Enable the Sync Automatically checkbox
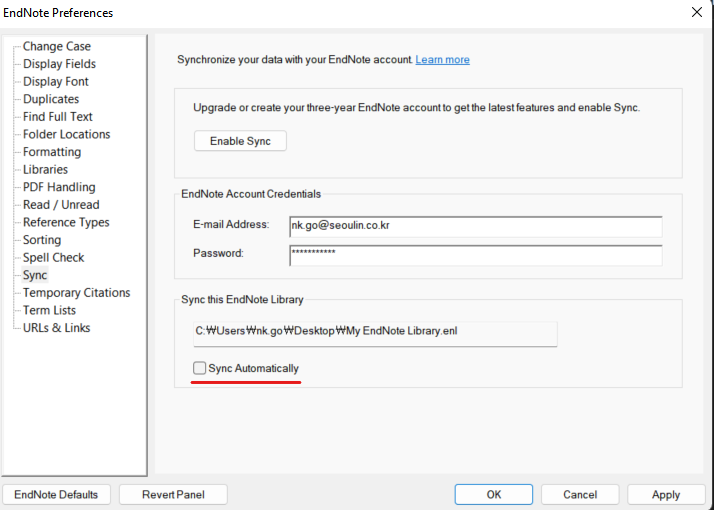This screenshot has width=714, height=510. 199,368
